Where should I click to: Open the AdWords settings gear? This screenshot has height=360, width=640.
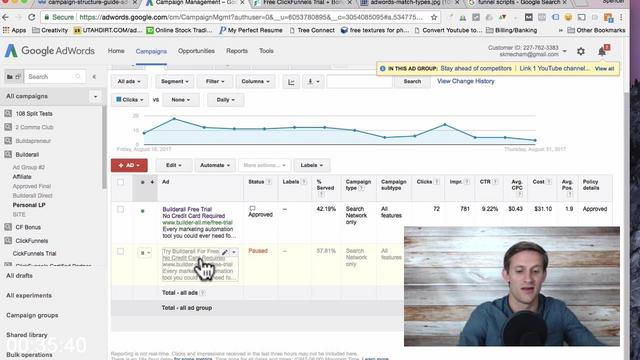580,51
